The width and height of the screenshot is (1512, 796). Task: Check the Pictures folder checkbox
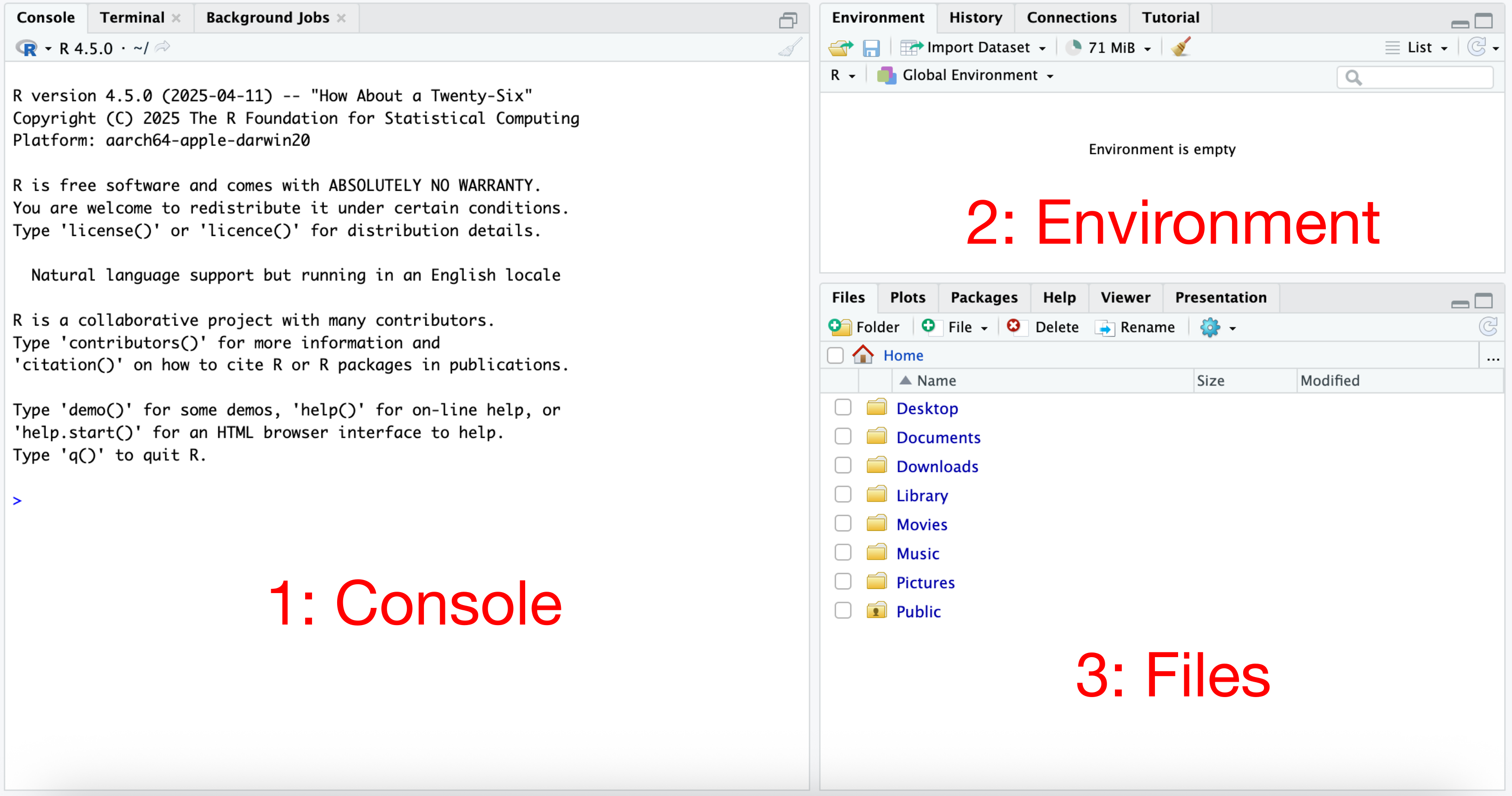843,581
